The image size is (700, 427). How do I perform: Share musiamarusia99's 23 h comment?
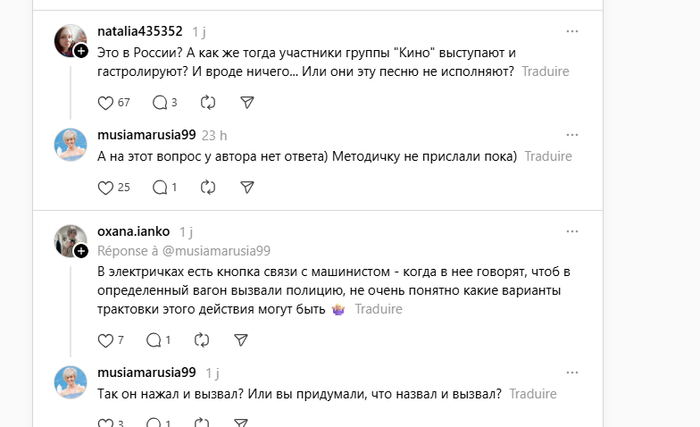[247, 187]
